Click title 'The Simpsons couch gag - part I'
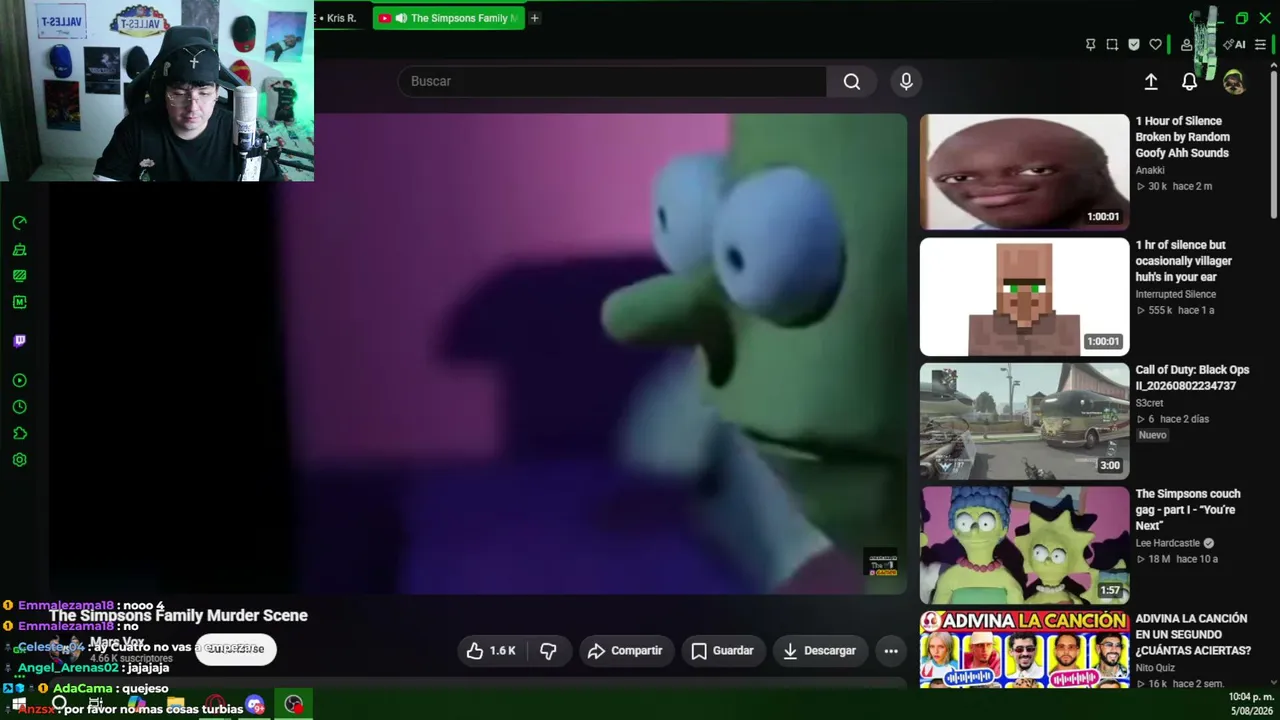Viewport: 1280px width, 720px height. point(1188,510)
